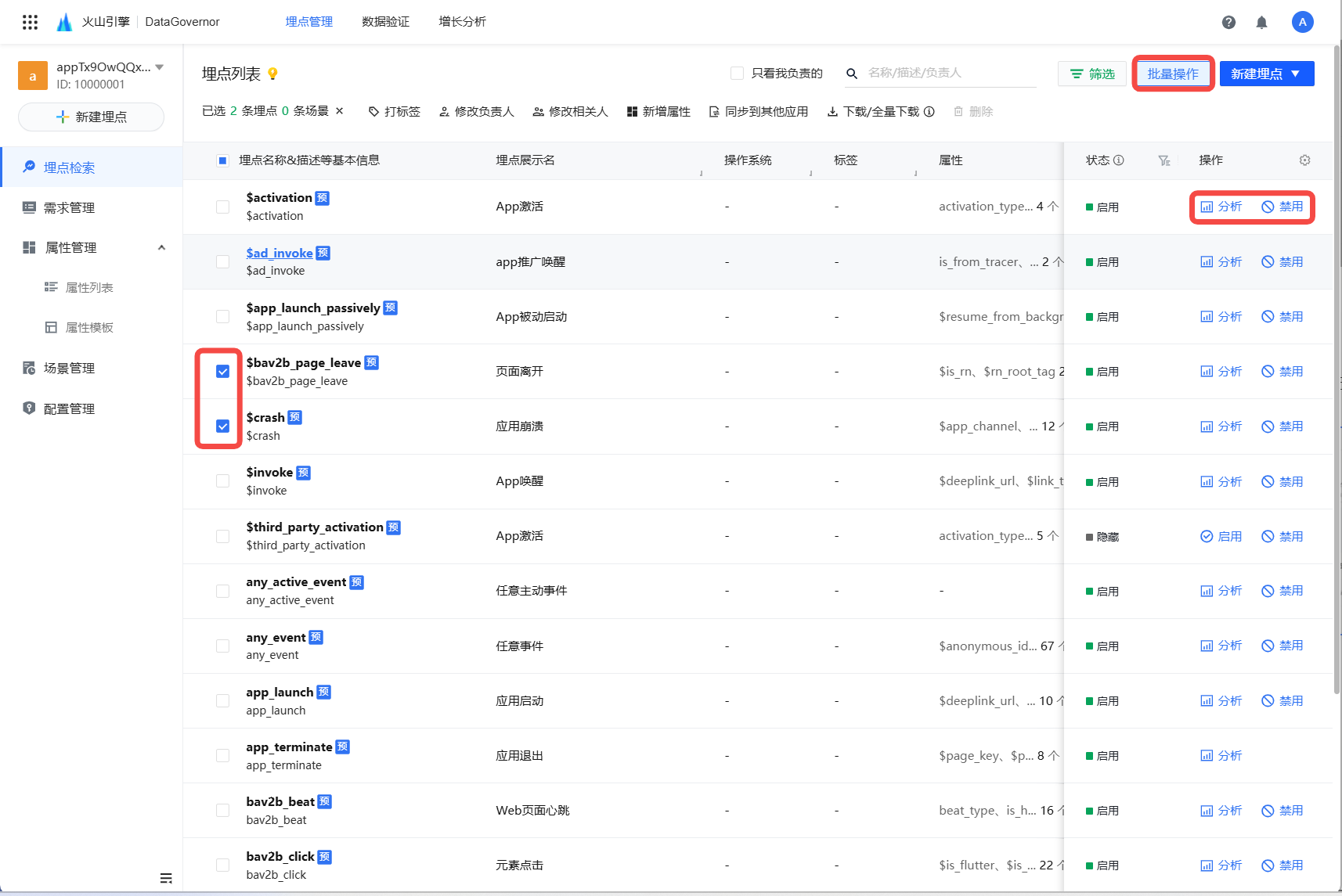Open 配置管理 in the sidebar
1342x896 pixels.
click(x=92, y=408)
